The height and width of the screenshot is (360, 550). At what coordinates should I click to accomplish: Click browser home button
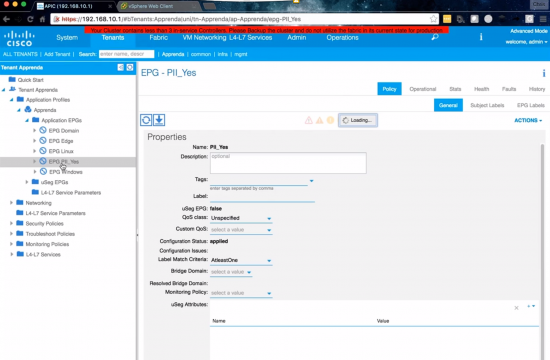pyautogui.click(x=42, y=19)
